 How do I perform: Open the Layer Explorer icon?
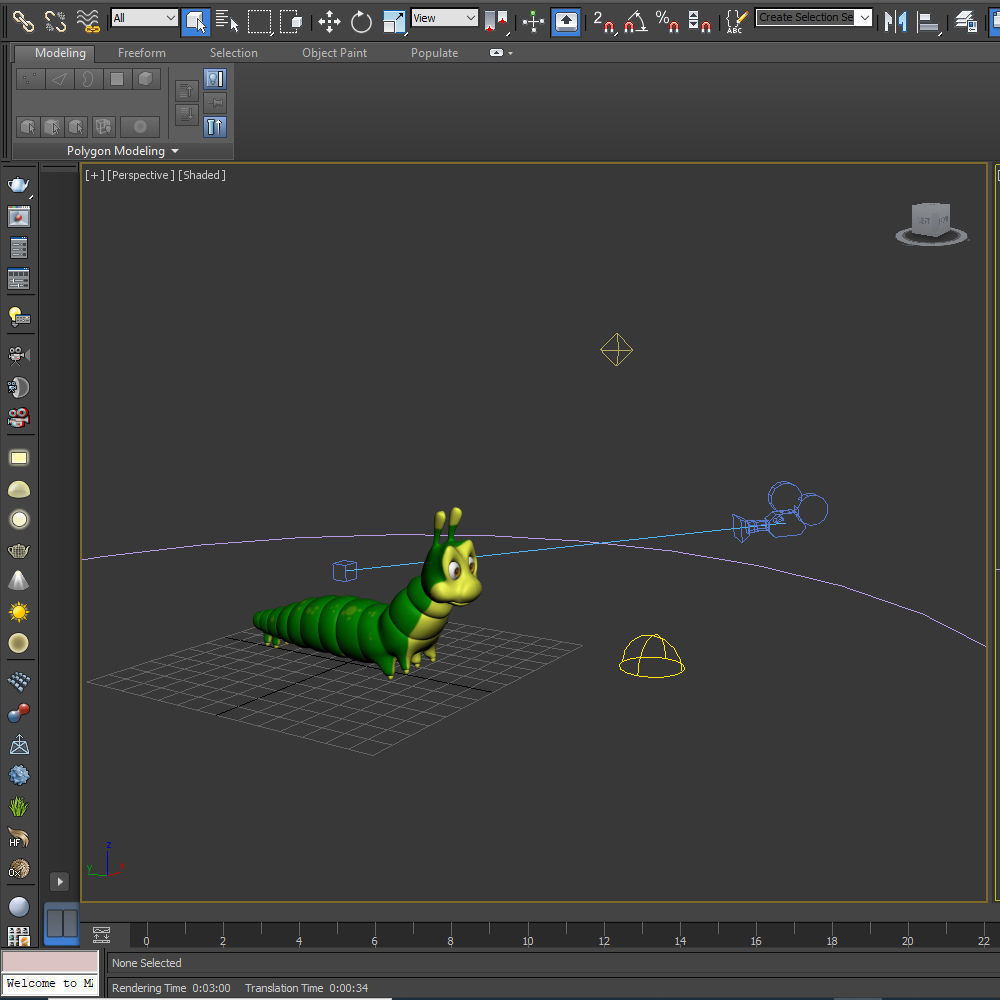click(x=967, y=22)
